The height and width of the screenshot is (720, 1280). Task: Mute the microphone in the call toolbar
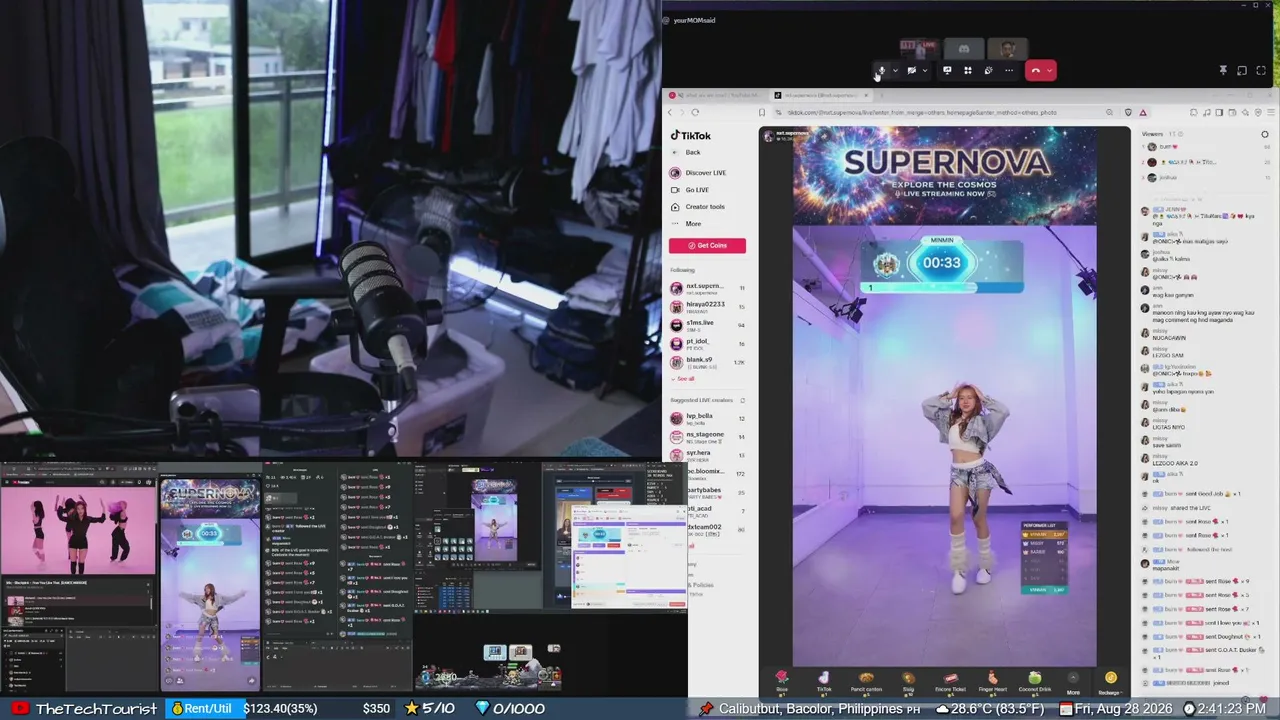point(881,70)
